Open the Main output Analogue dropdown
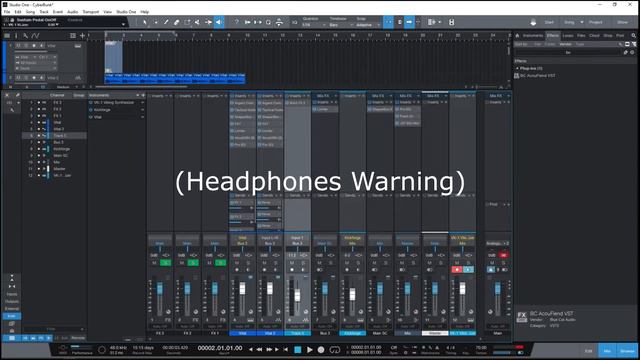 (497, 243)
